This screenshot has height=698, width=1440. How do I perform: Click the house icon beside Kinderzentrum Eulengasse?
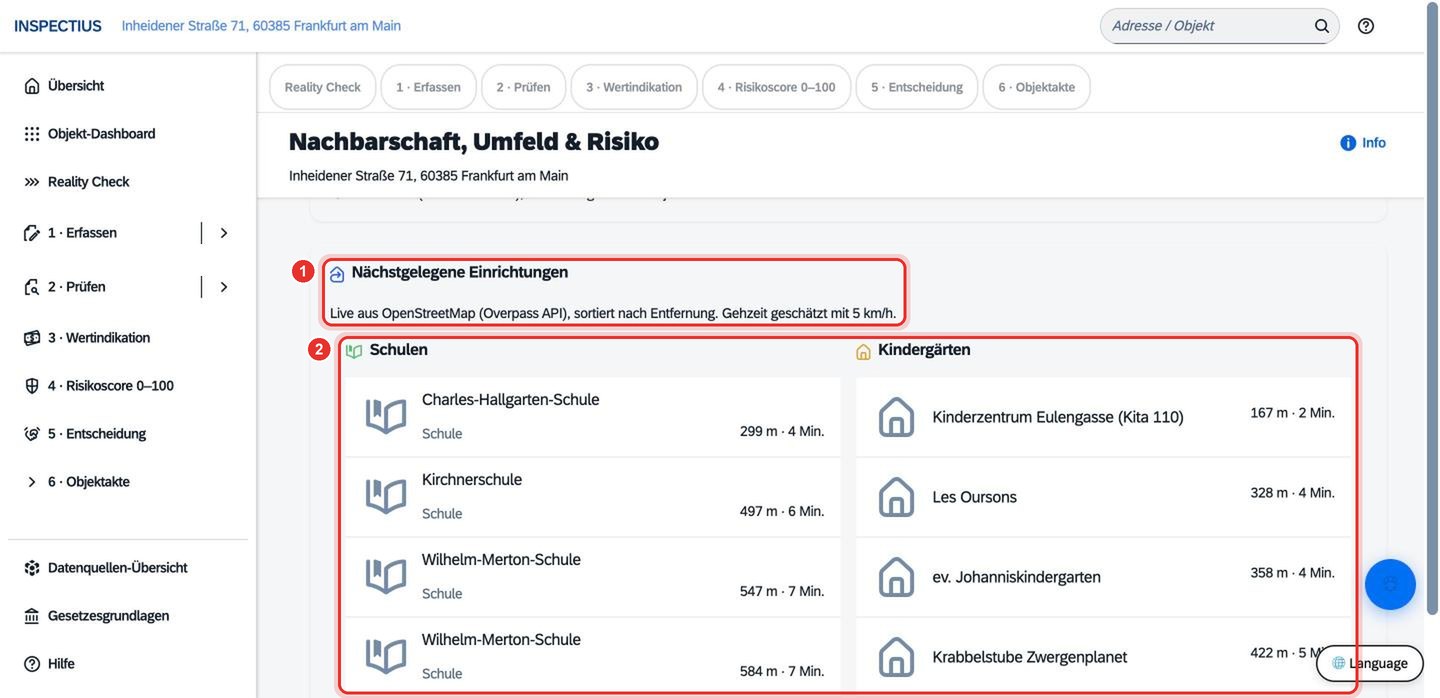pyautogui.click(x=896, y=417)
